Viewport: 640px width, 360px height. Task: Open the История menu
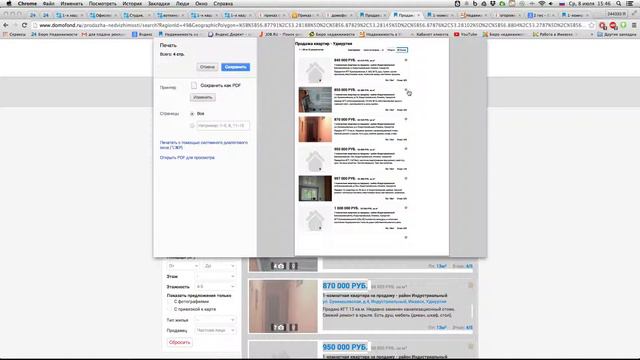[x=132, y=3]
